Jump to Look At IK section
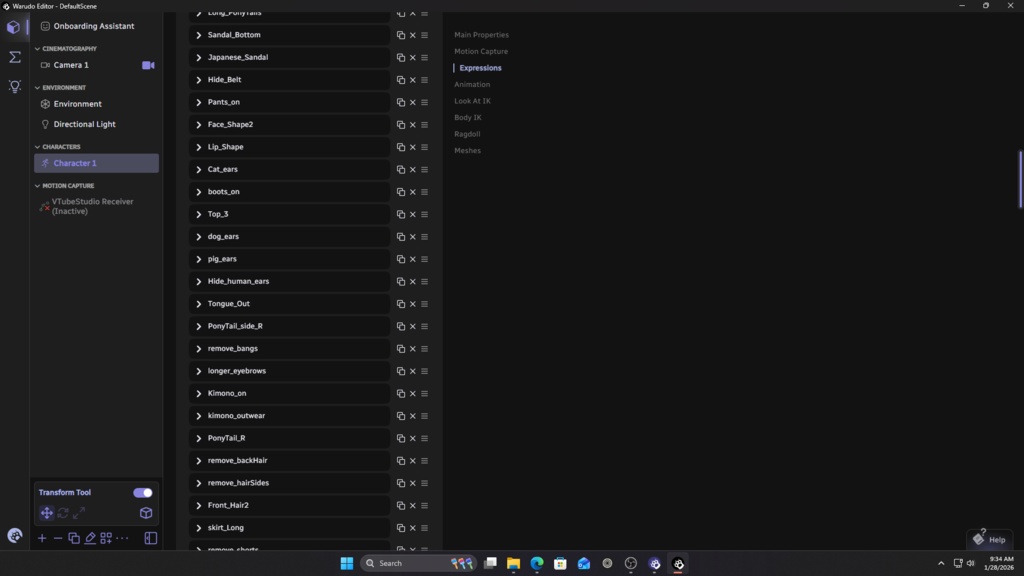The image size is (1024, 576). click(472, 101)
